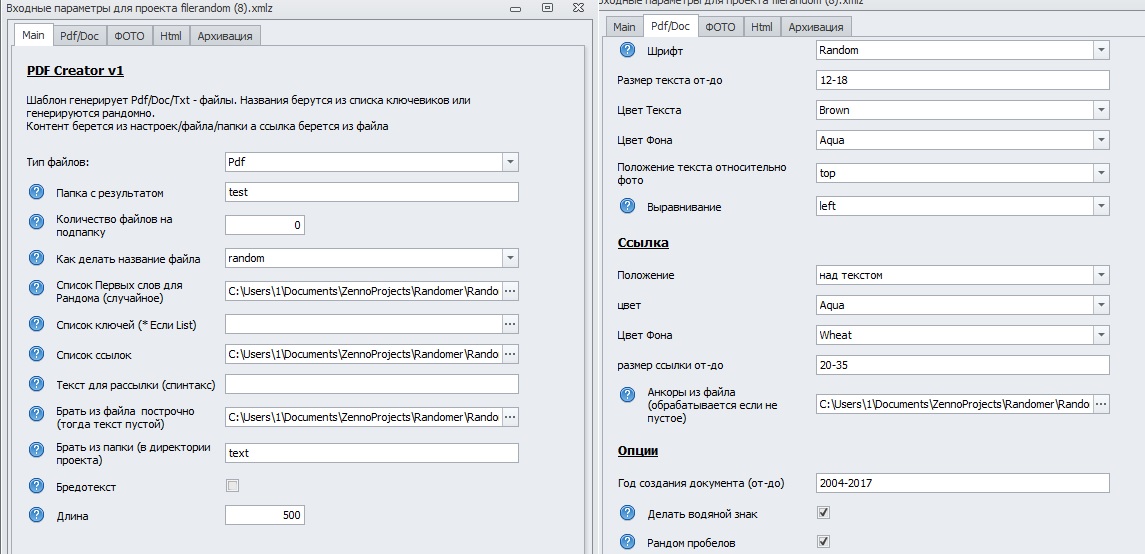Browse file for Анкоры из файла
The width and height of the screenshot is (1145, 554).
[x=1101, y=404]
